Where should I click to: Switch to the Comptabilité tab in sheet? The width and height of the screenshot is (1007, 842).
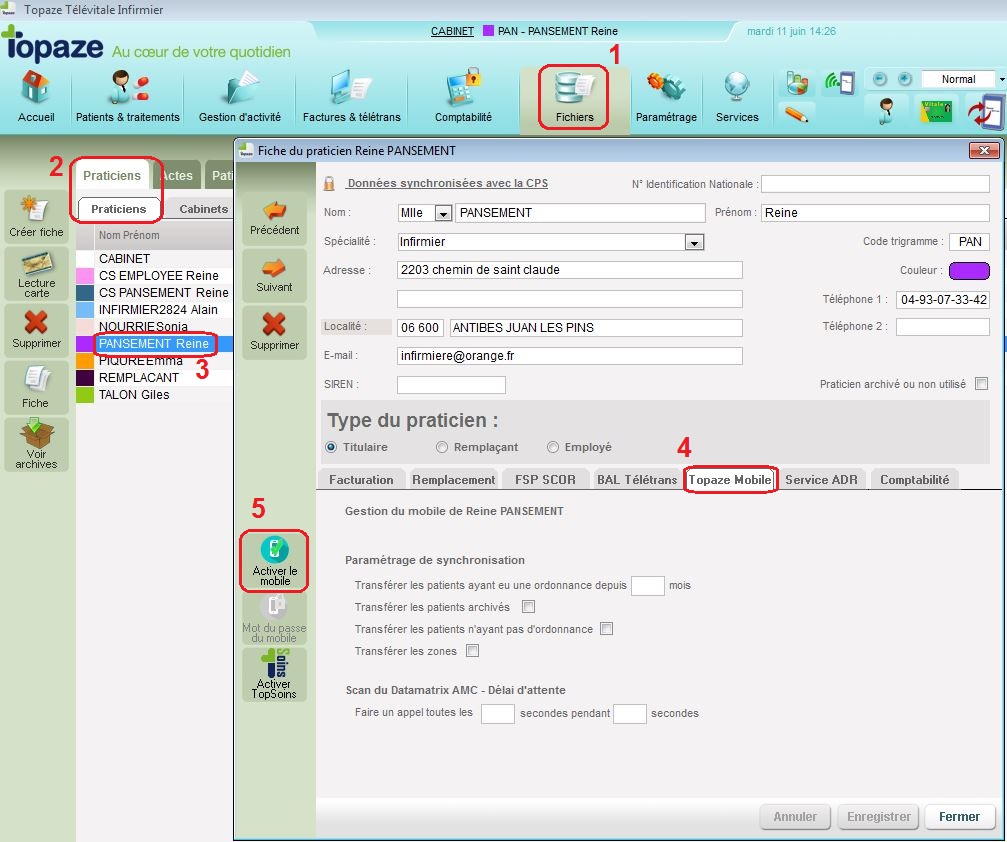[915, 480]
